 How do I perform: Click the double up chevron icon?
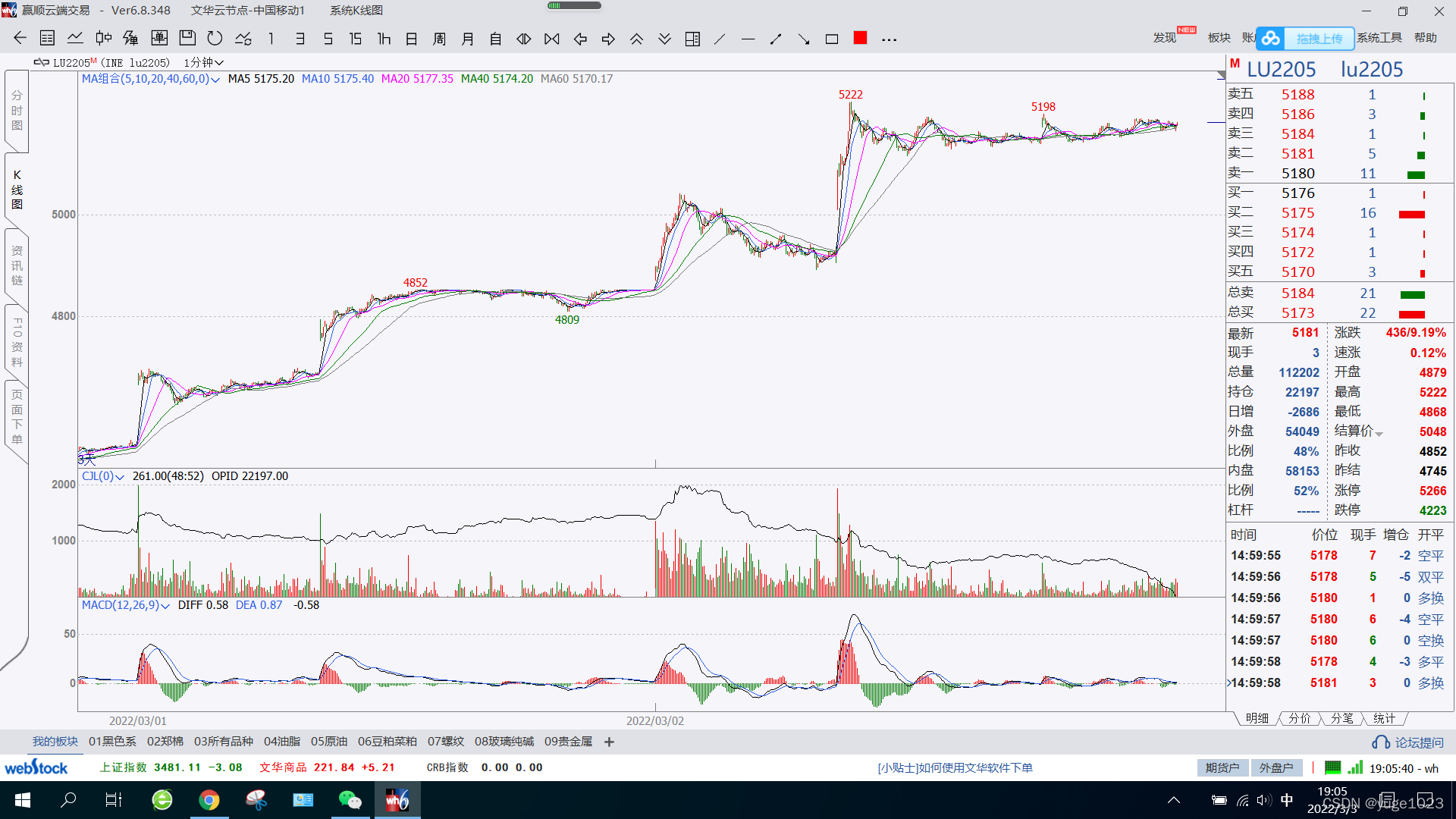[x=636, y=39]
